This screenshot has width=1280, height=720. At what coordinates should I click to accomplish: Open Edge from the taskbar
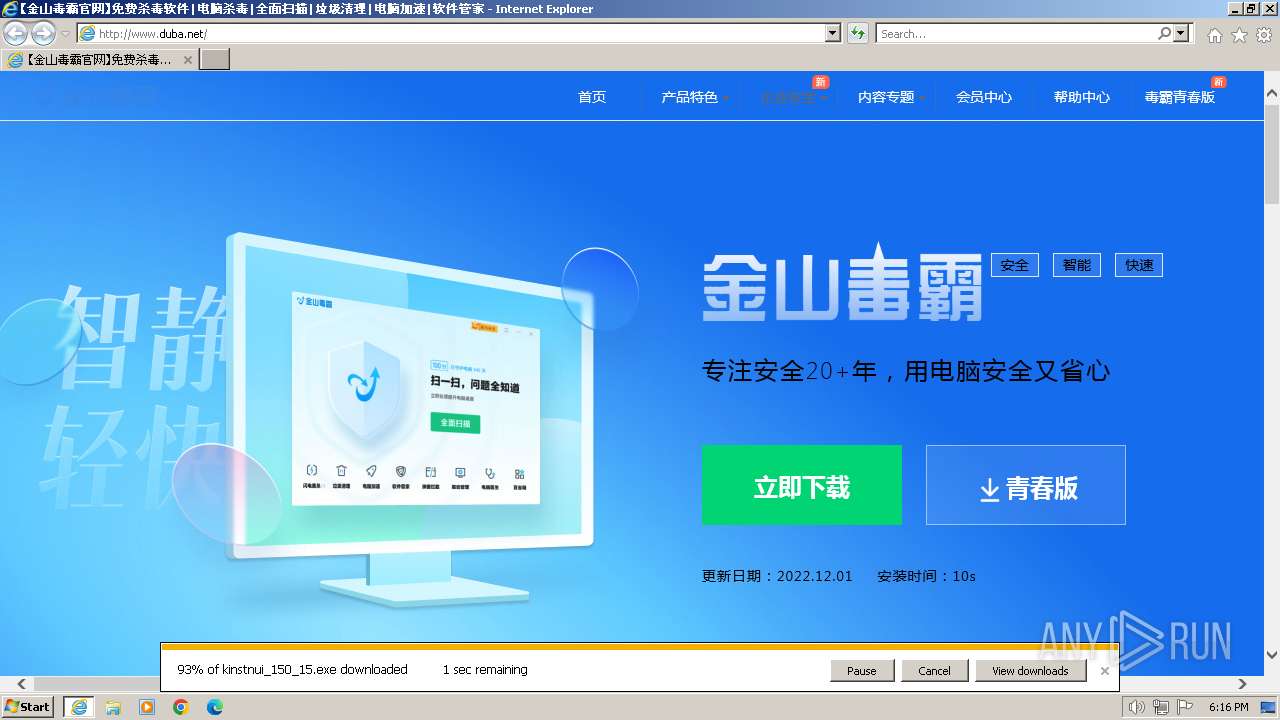click(x=215, y=707)
